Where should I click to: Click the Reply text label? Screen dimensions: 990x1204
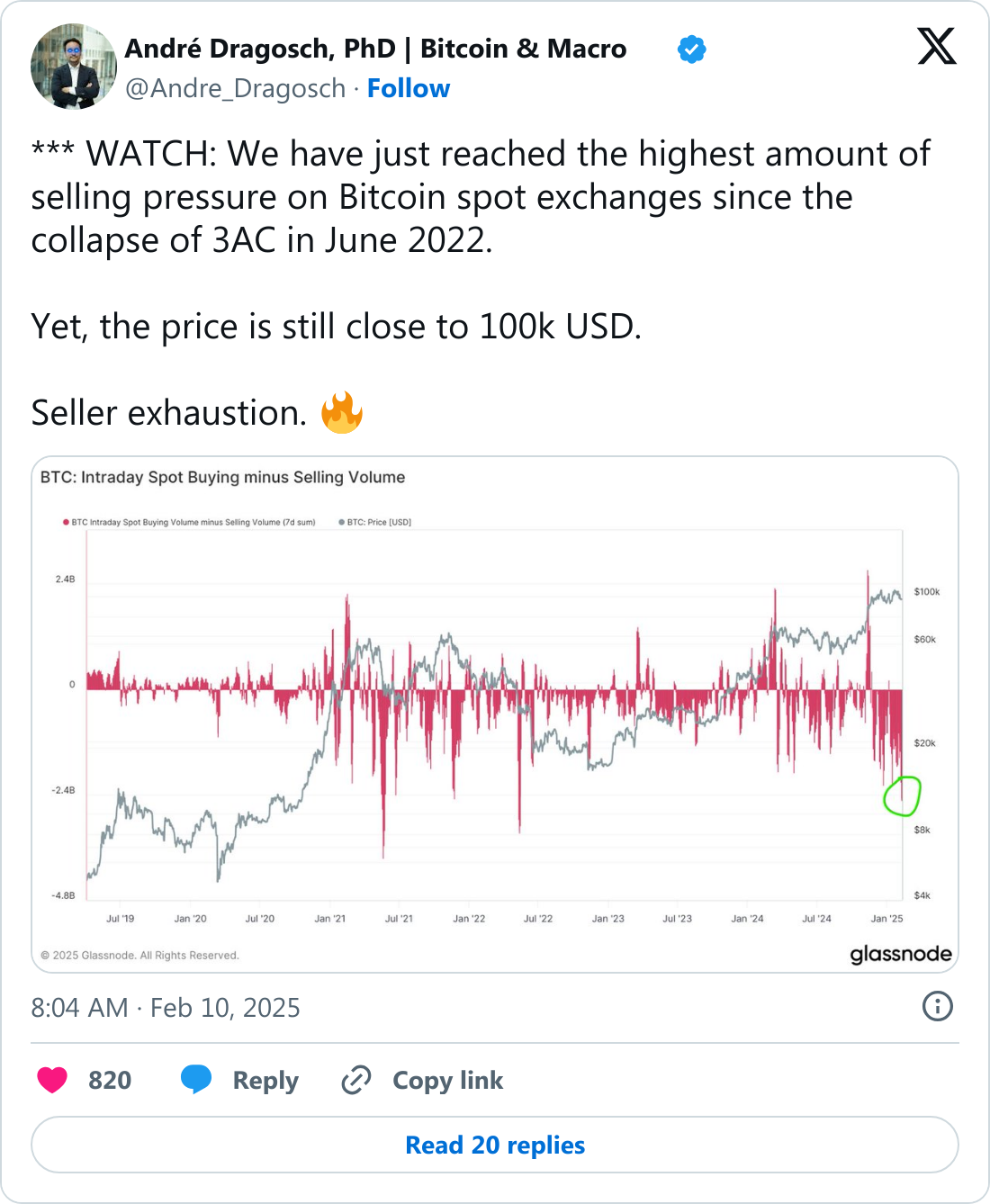click(x=265, y=1081)
